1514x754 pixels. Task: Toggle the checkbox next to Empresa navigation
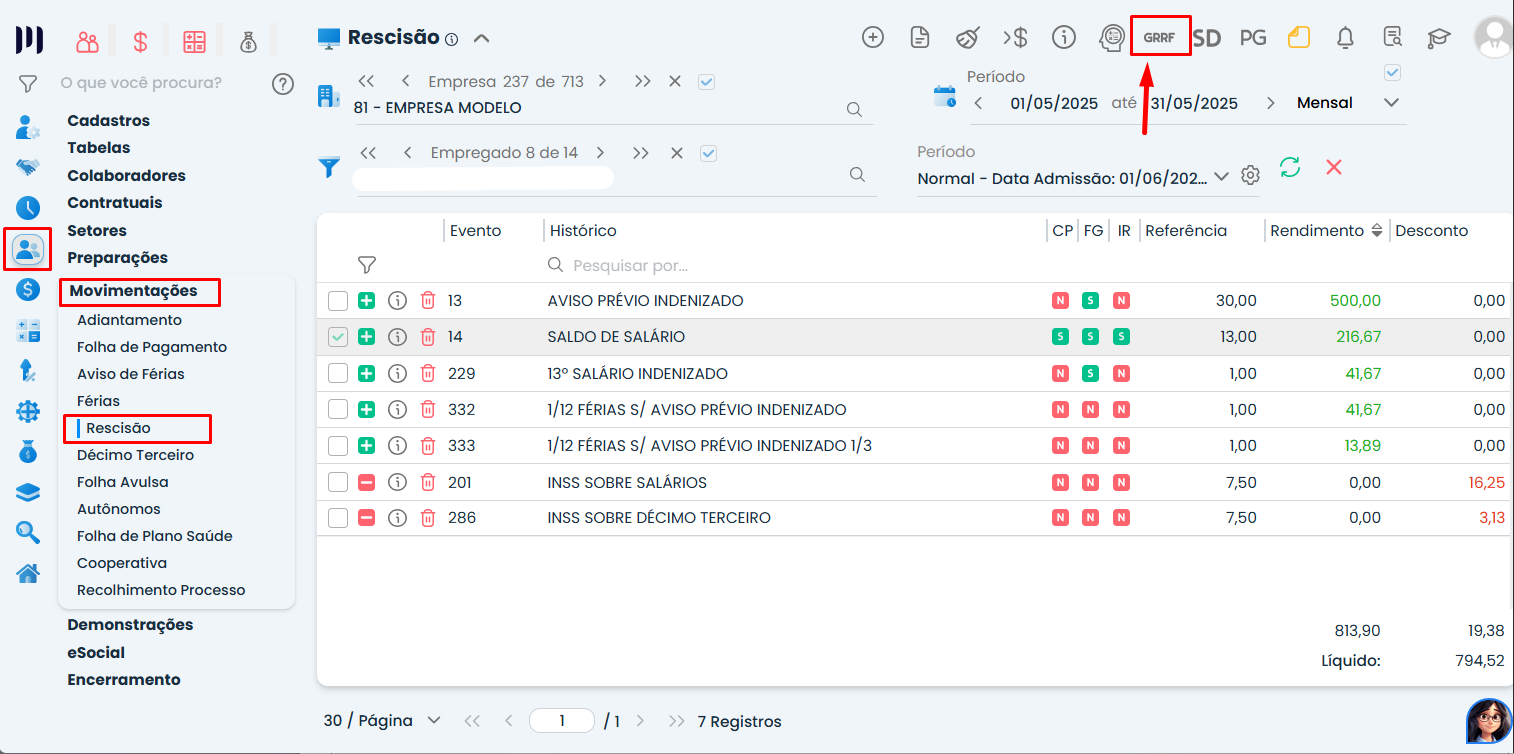(x=707, y=82)
